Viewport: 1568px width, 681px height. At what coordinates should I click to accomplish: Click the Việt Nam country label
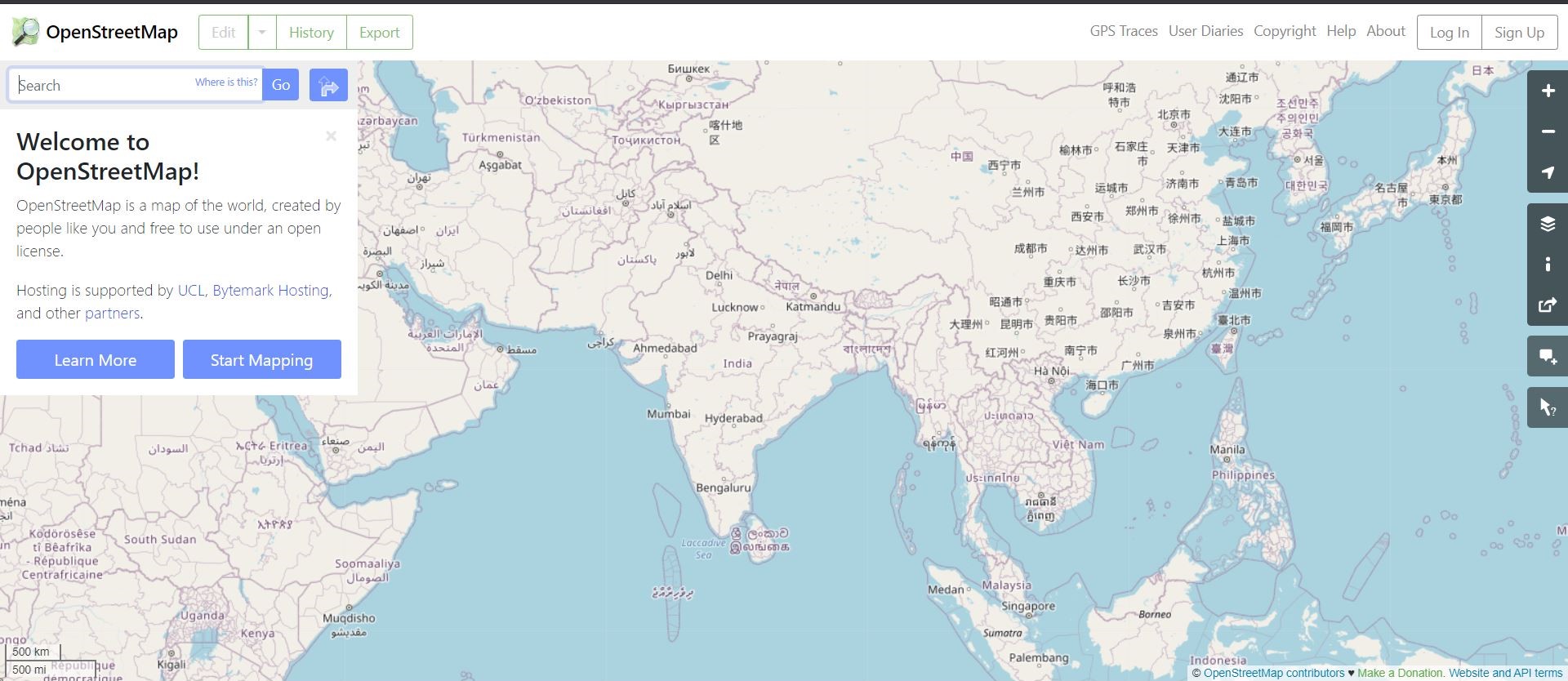tap(1078, 444)
